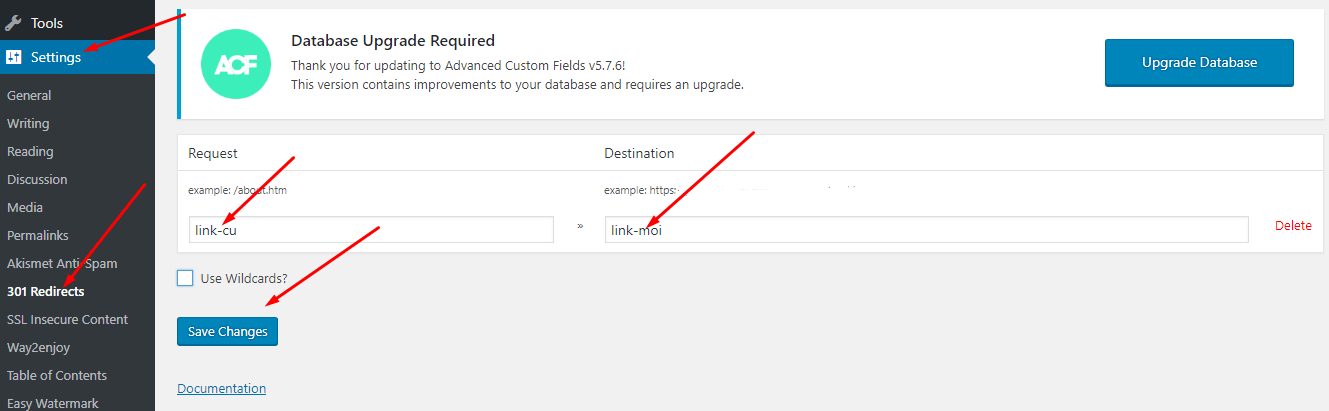
Task: Go to Writing settings
Action: click(28, 124)
